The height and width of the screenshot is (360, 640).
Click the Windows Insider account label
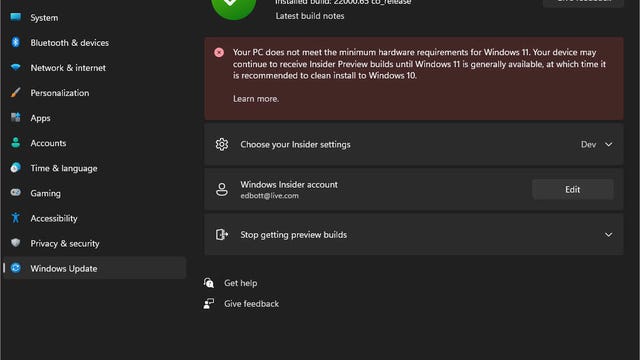coord(289,184)
